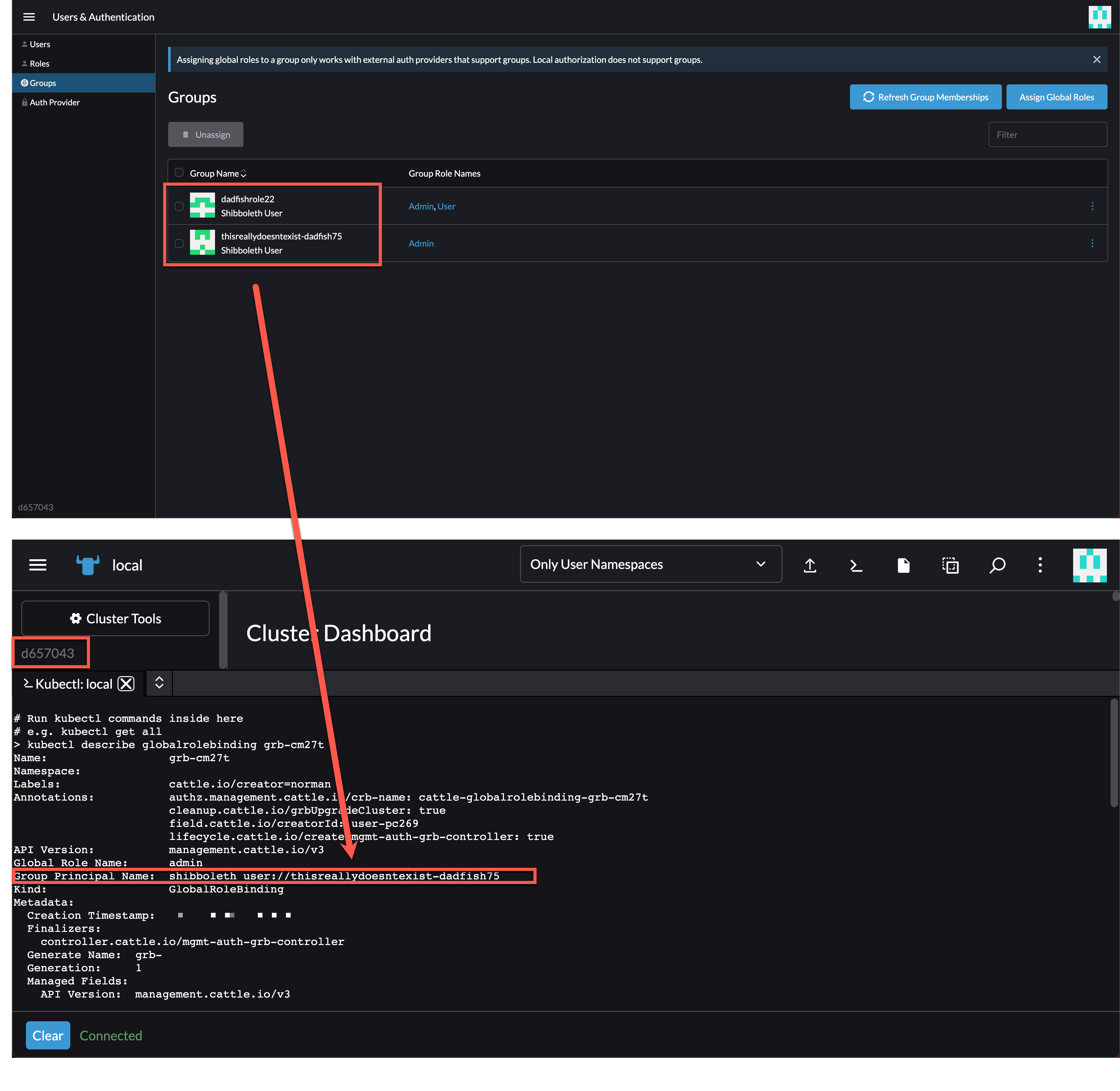Open the kebab menu for dadfishrole22 row

pyautogui.click(x=1092, y=206)
